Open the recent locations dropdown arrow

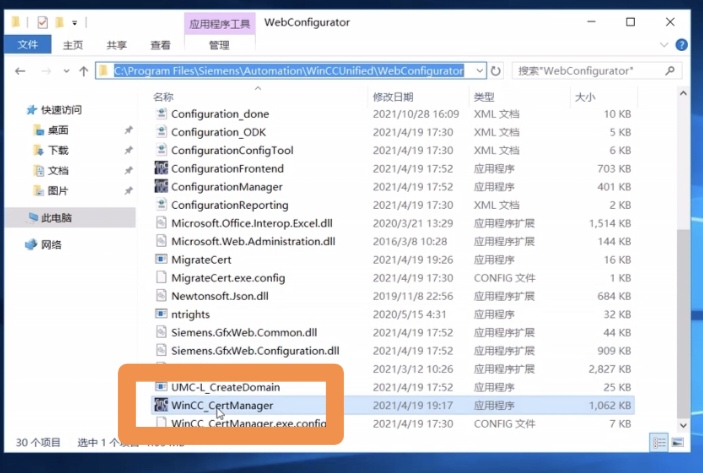[x=66, y=71]
